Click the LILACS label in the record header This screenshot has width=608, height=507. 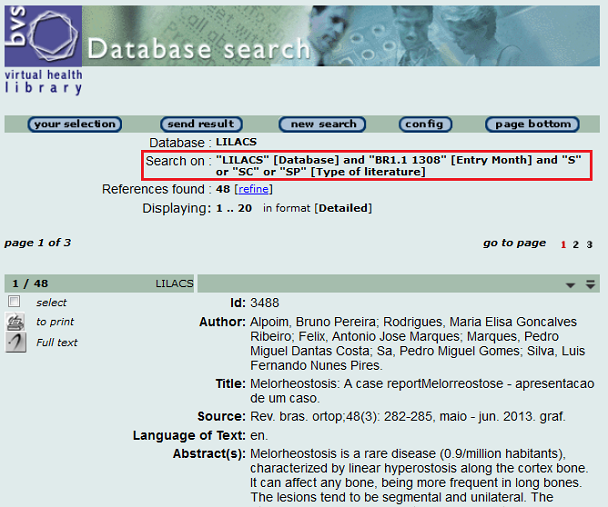(x=174, y=284)
